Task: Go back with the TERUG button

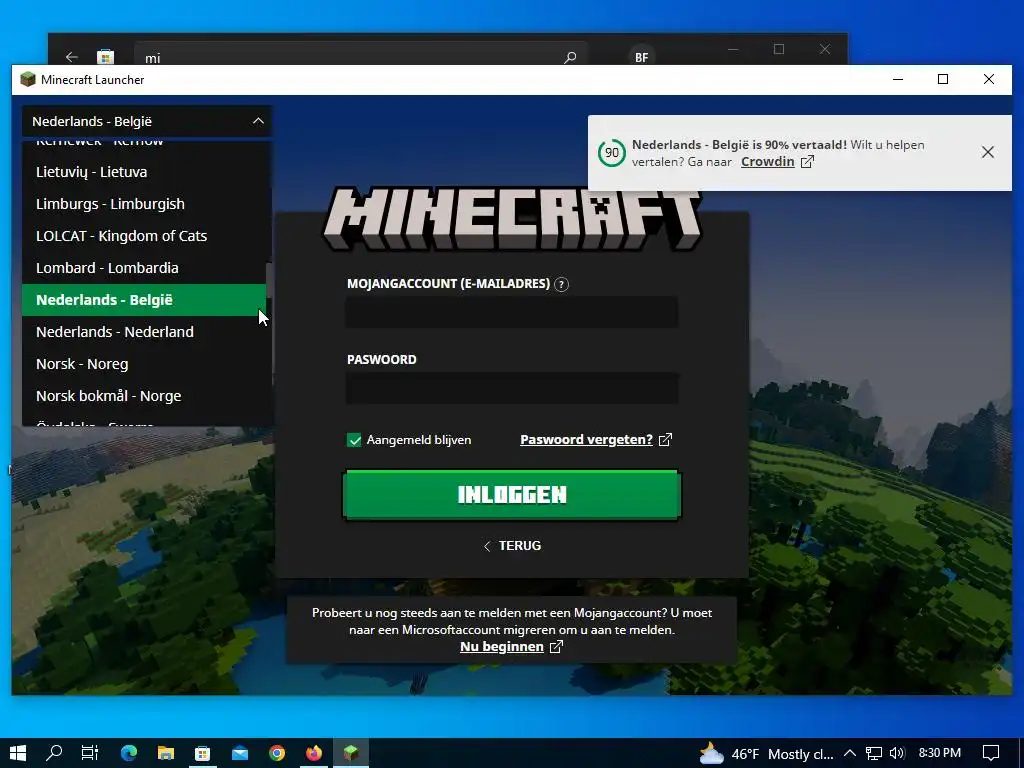Action: (x=512, y=545)
